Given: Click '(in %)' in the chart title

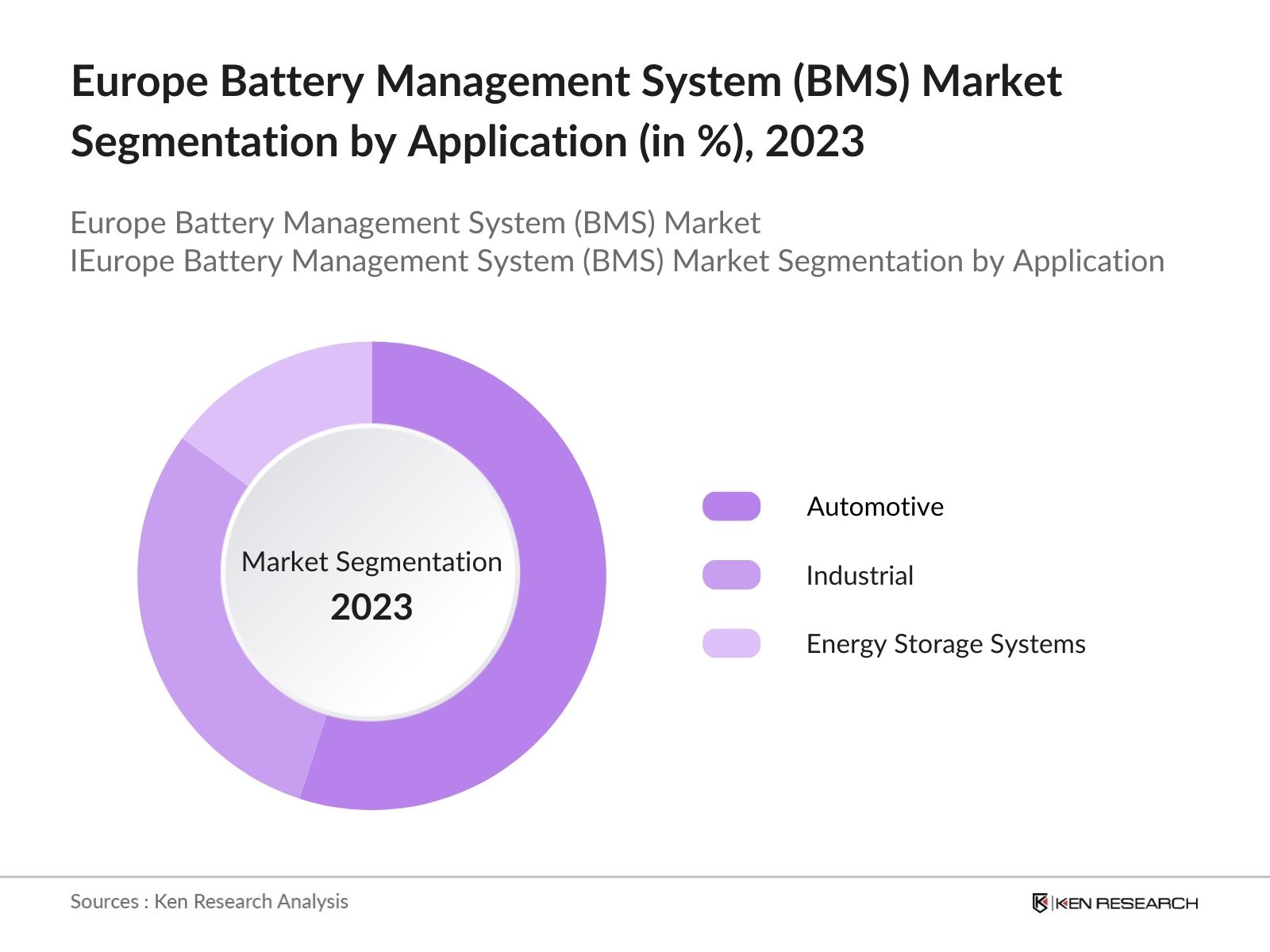Looking at the screenshot, I should [x=696, y=142].
